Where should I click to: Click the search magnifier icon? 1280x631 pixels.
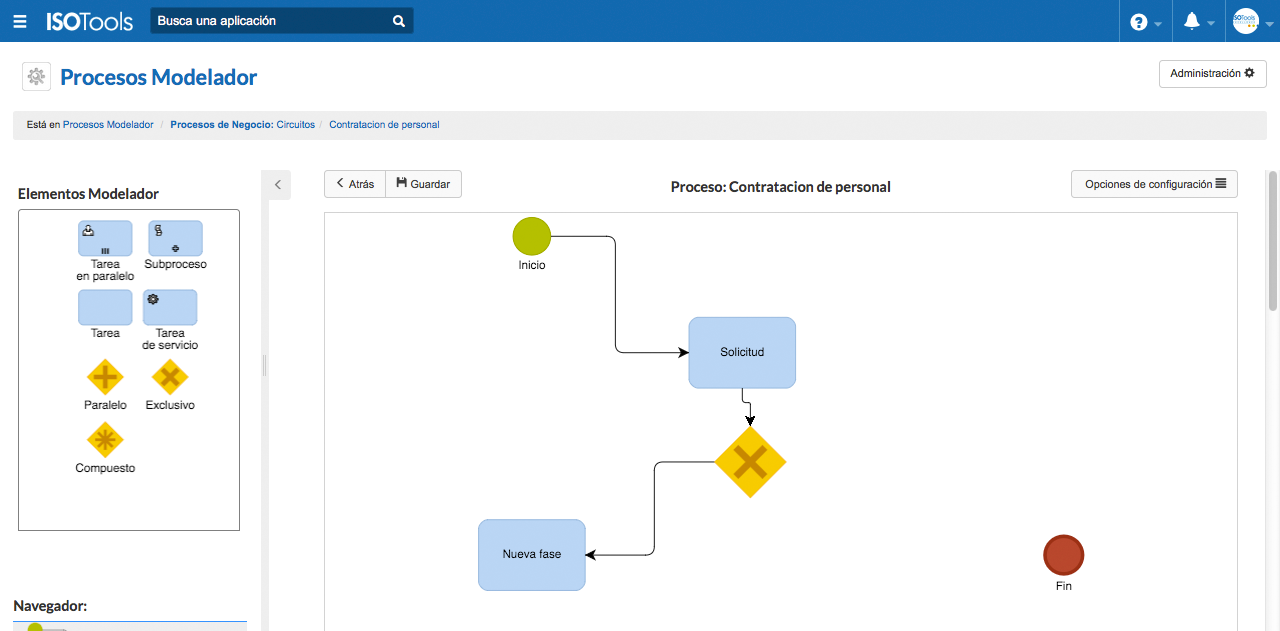399,21
